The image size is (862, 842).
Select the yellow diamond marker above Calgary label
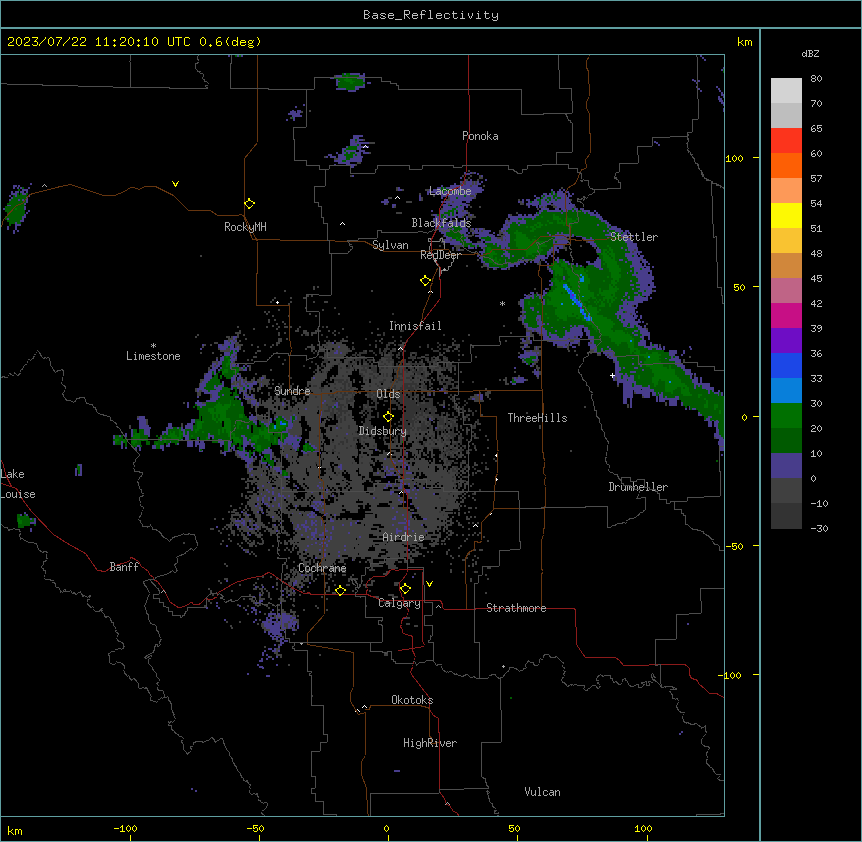405,589
